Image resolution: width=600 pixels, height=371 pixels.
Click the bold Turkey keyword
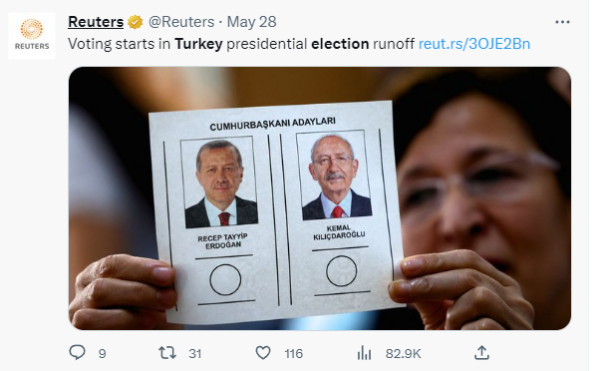pos(199,44)
